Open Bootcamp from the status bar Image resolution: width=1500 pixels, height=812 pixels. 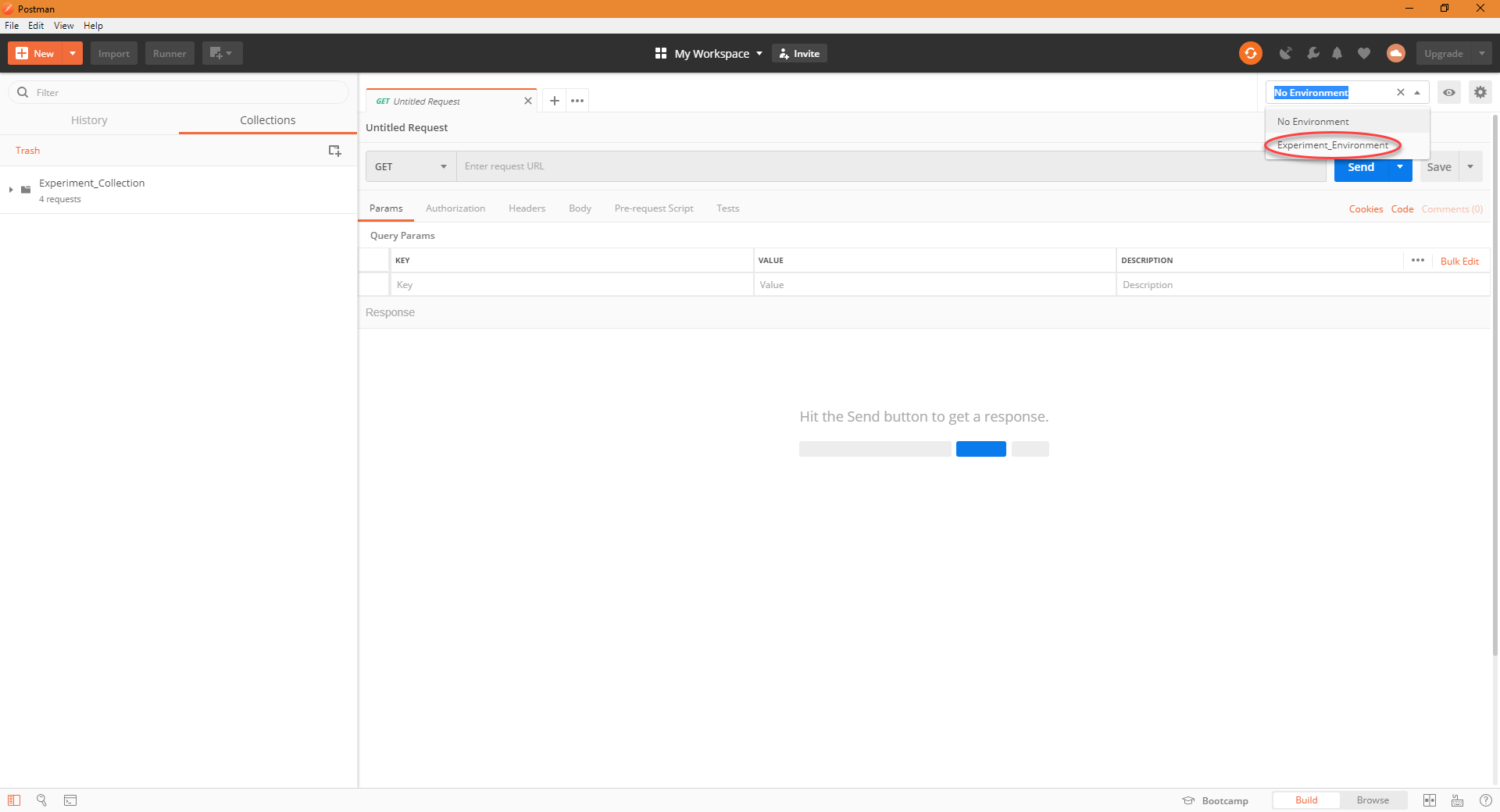click(x=1216, y=800)
